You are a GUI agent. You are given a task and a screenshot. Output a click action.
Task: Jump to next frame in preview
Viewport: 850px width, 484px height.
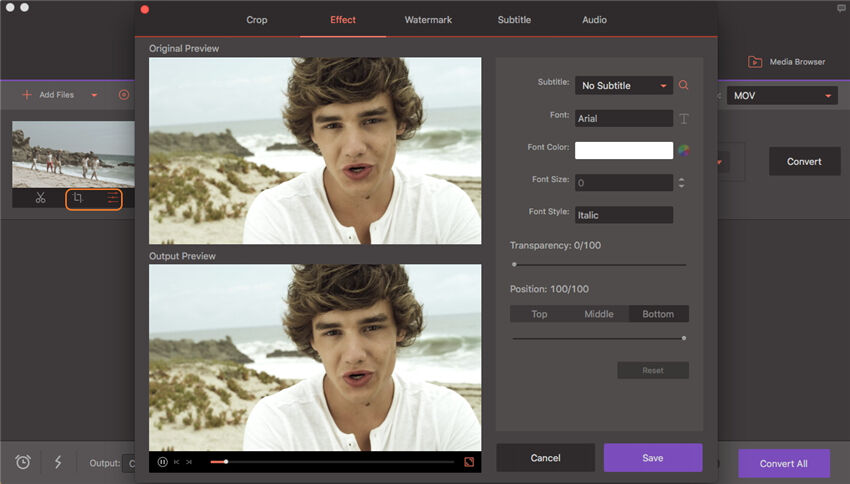click(x=189, y=462)
